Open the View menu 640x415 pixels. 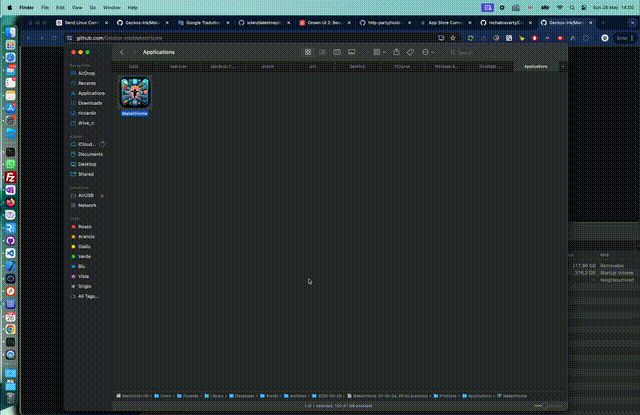point(77,7)
